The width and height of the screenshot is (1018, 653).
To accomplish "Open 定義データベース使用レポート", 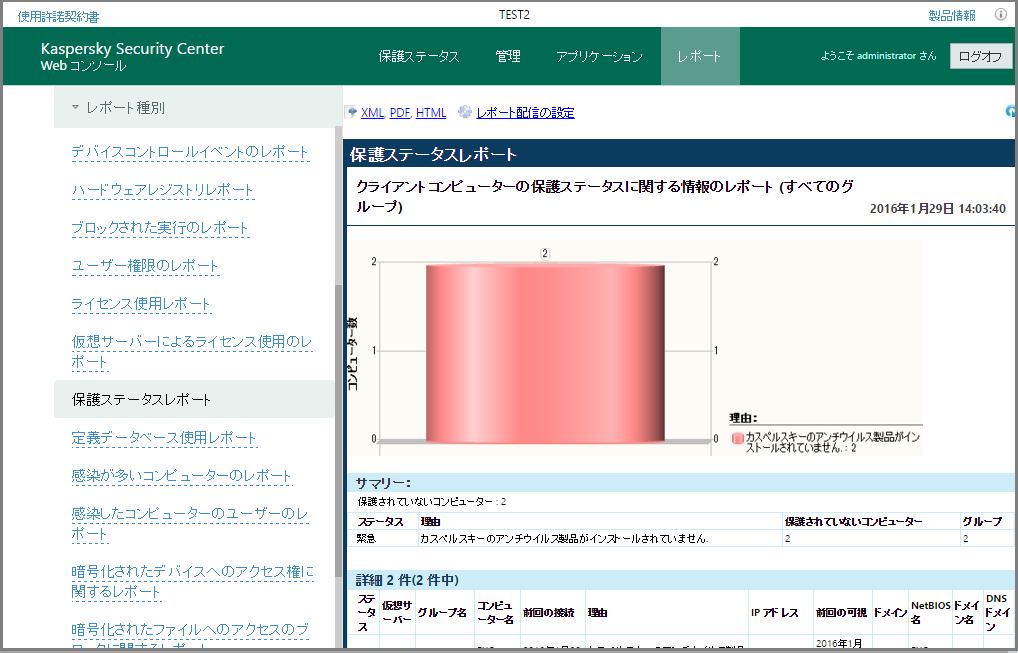I will pyautogui.click(x=164, y=437).
